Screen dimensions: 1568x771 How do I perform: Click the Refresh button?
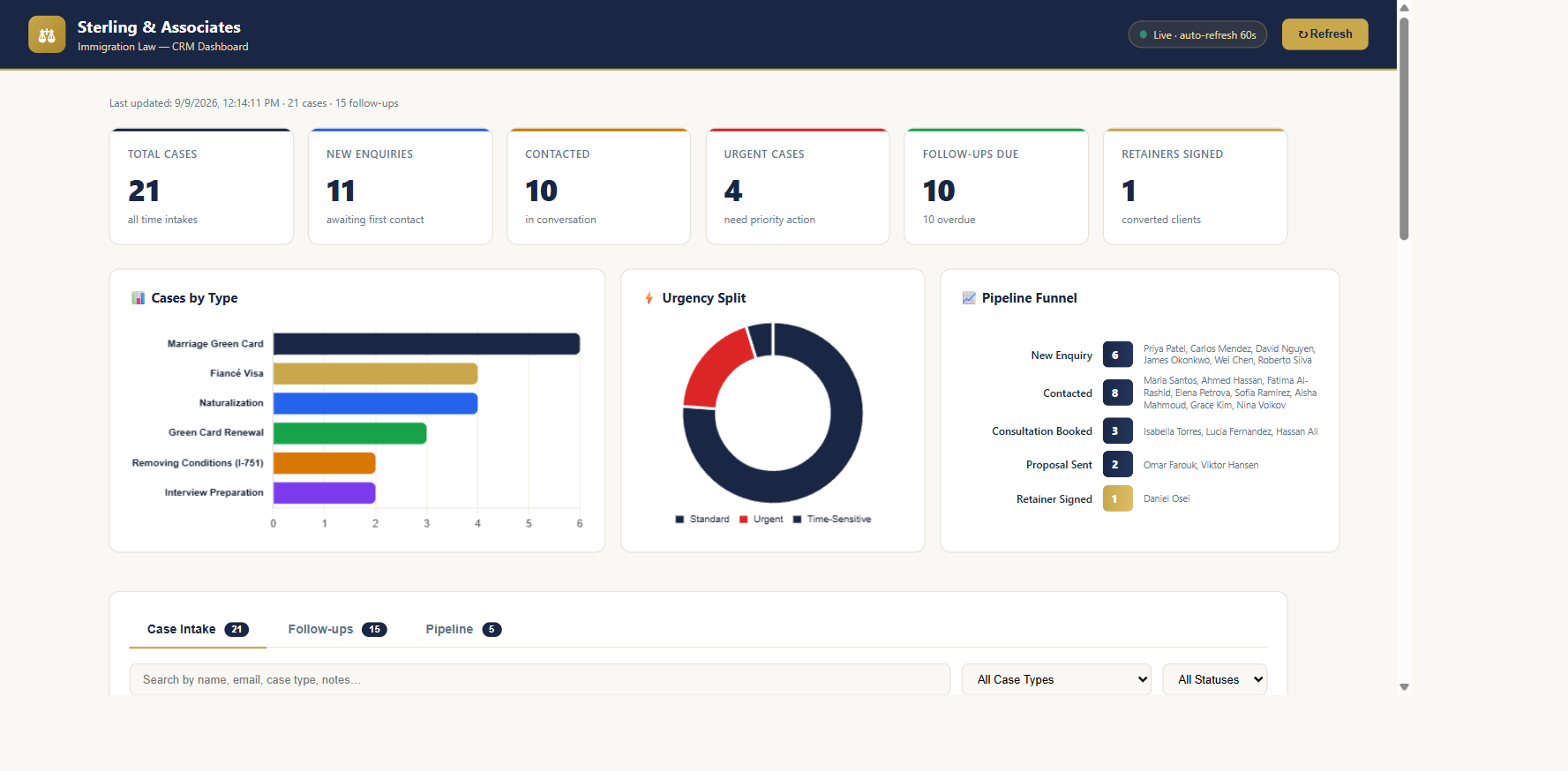1324,34
